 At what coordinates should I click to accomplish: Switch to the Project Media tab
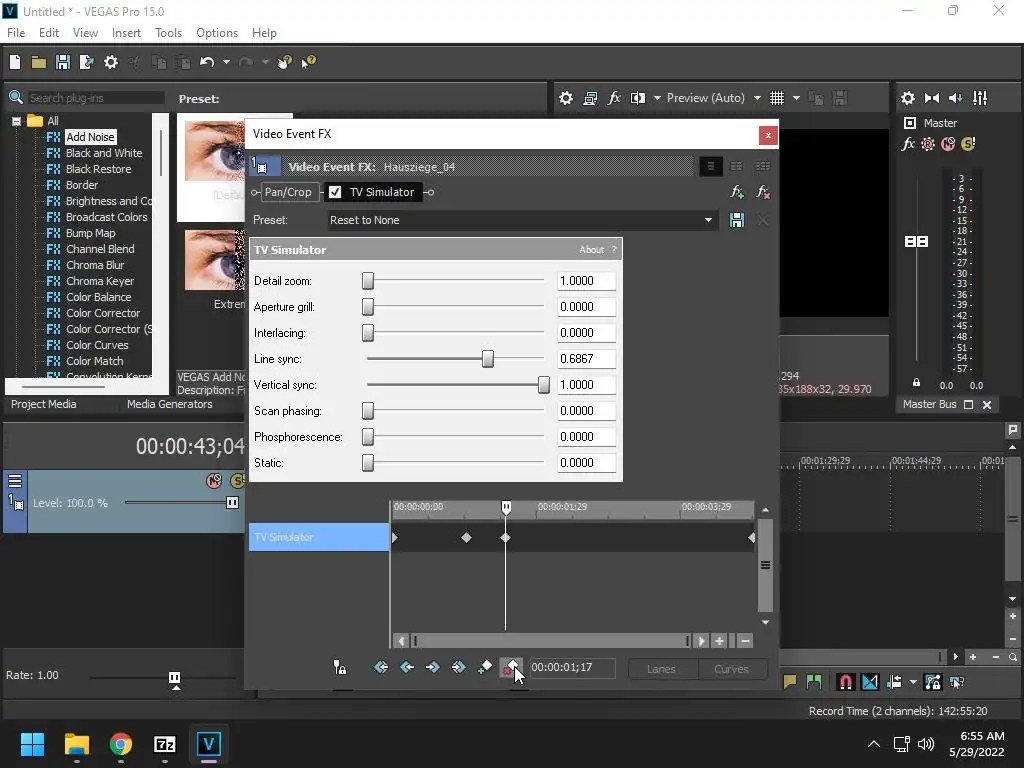tap(44, 404)
